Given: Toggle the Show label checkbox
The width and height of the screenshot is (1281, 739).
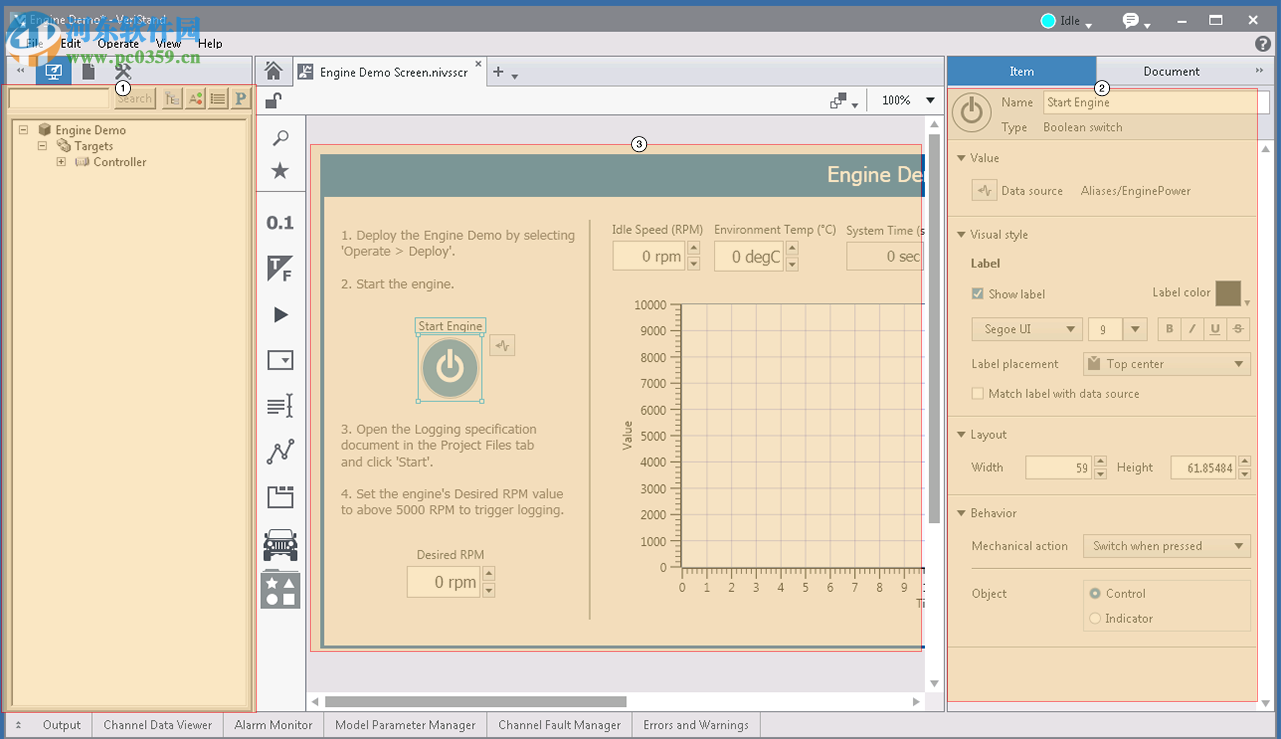Looking at the screenshot, I should click(x=978, y=294).
